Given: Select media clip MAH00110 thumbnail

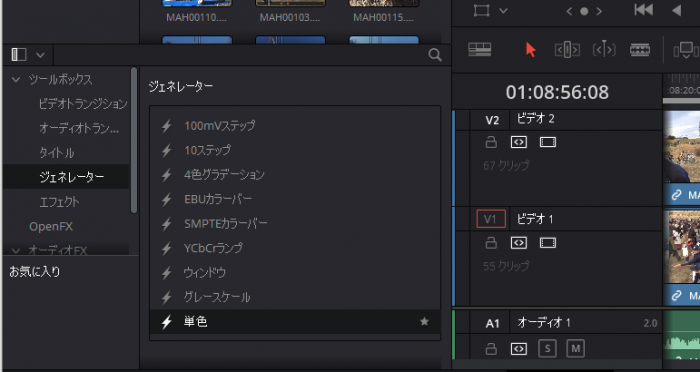Looking at the screenshot, I should click(x=197, y=3).
